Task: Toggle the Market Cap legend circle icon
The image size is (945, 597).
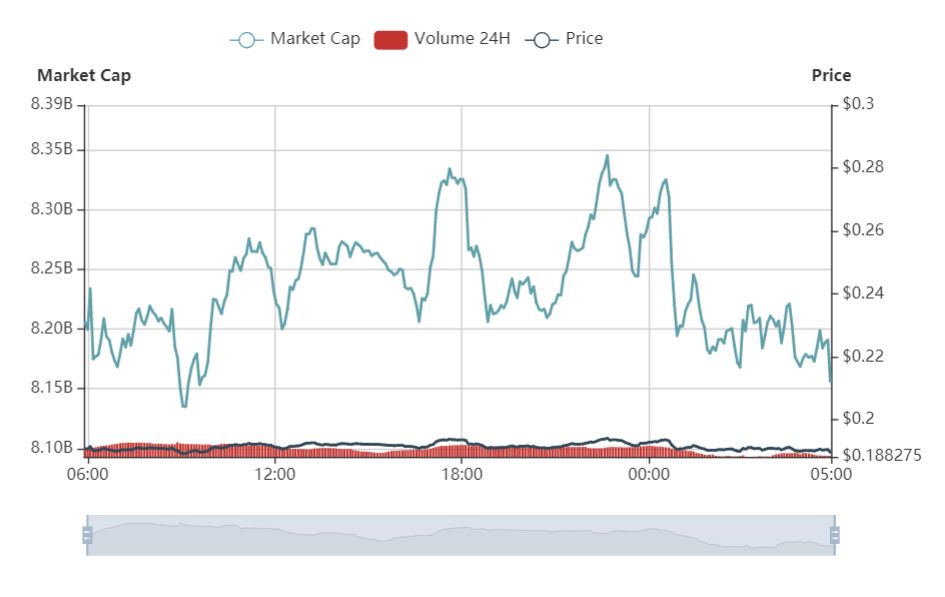Action: [x=246, y=40]
